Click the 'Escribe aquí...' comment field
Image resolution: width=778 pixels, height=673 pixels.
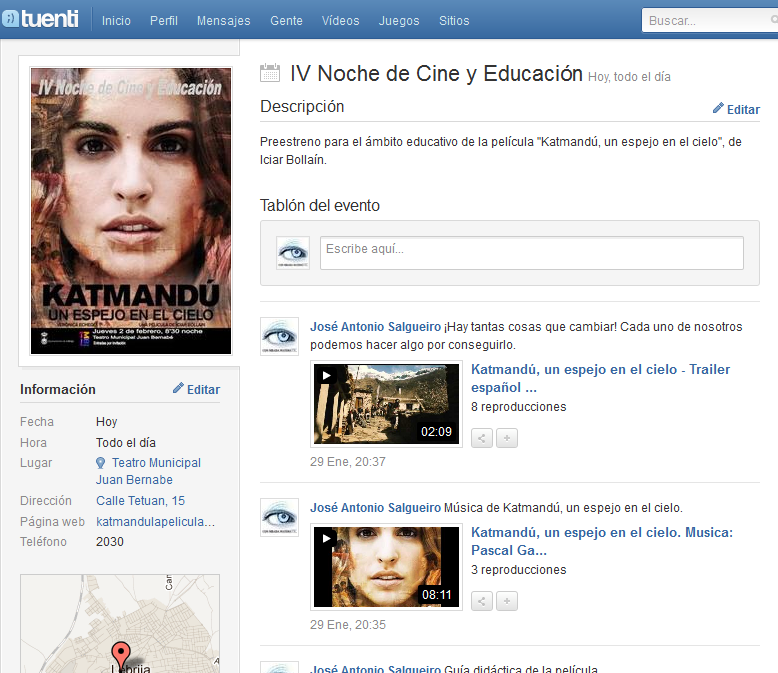point(531,253)
